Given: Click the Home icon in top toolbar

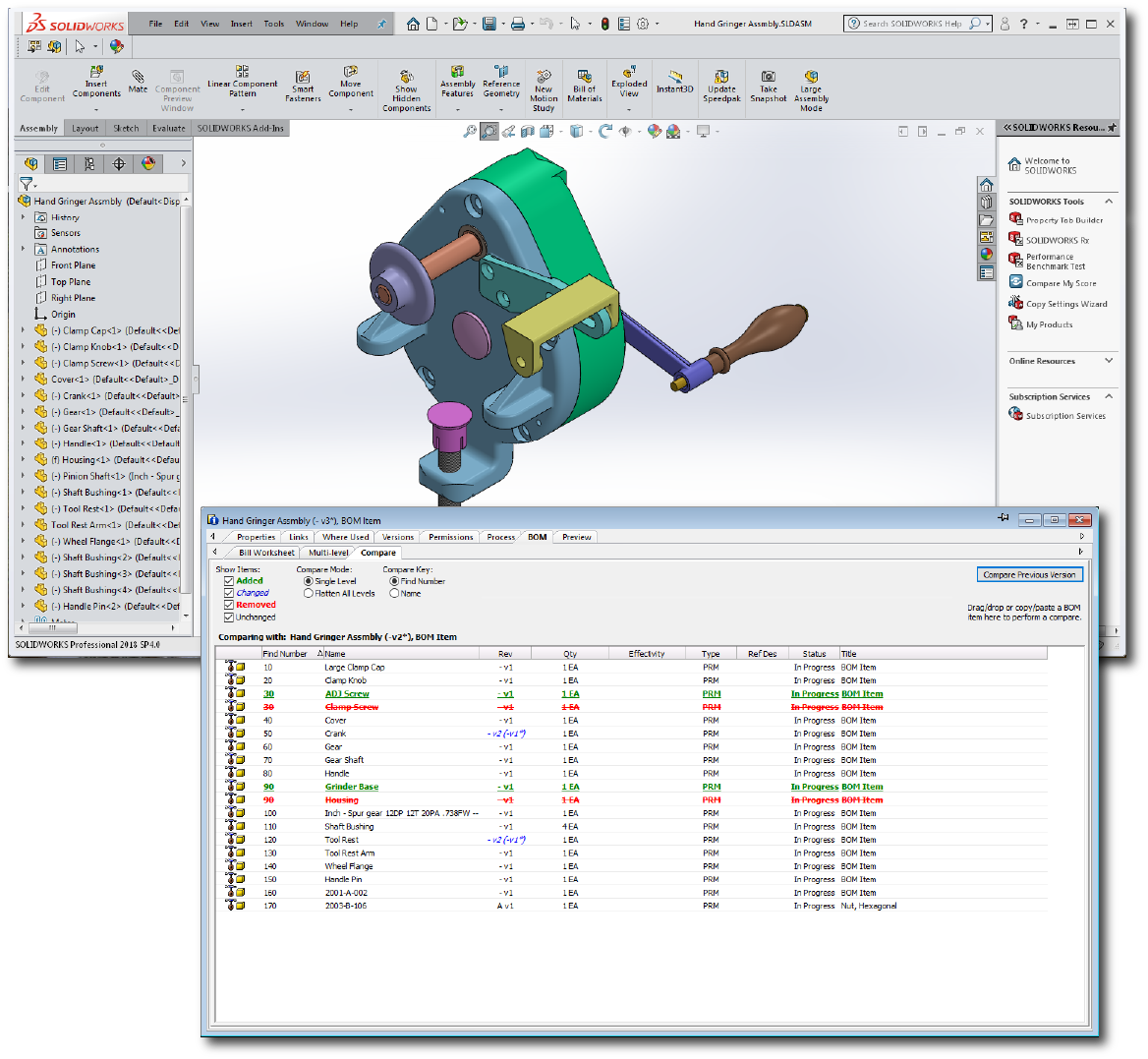Looking at the screenshot, I should pyautogui.click(x=413, y=25).
